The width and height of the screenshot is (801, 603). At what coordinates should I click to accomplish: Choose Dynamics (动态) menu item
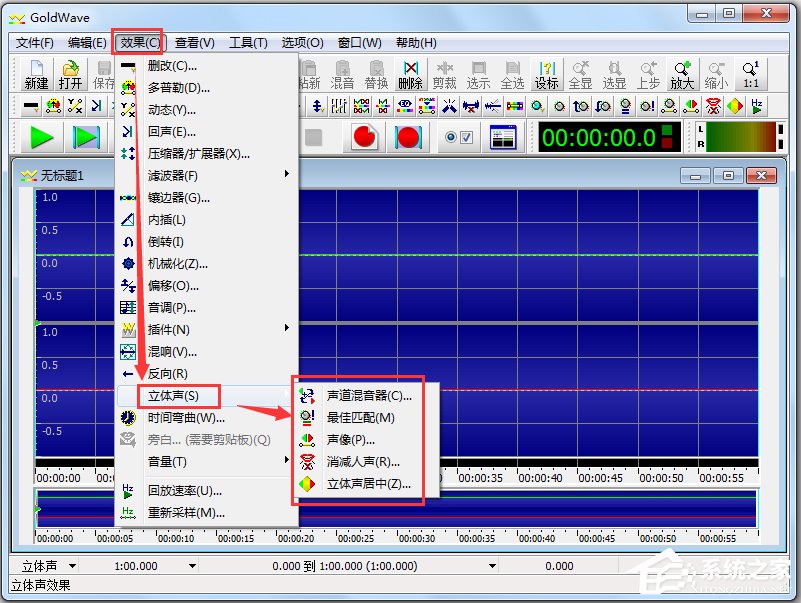(x=206, y=109)
